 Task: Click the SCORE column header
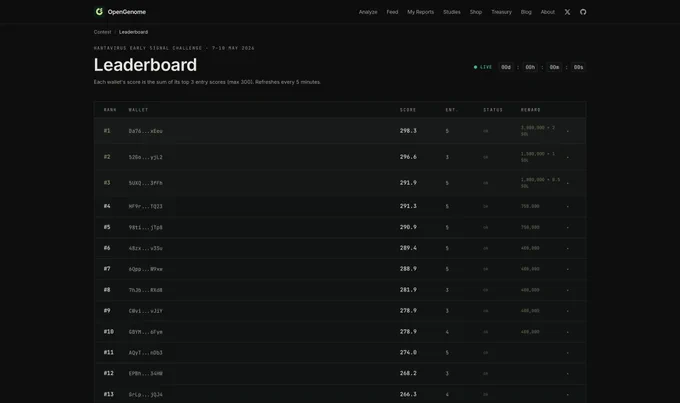(408, 110)
